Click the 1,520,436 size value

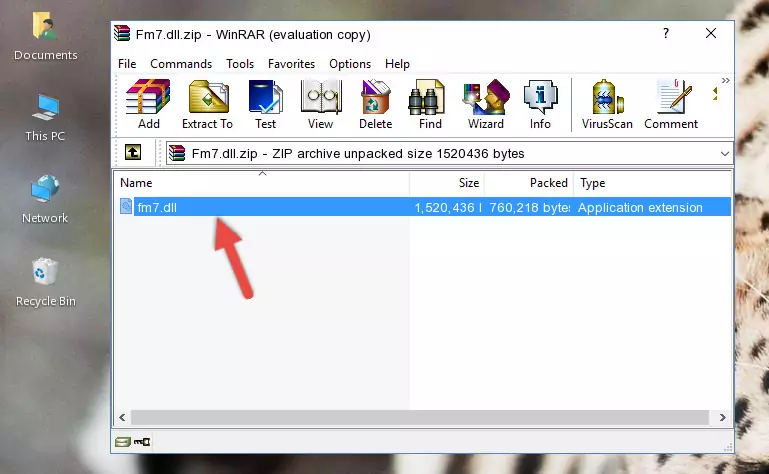tap(445, 208)
